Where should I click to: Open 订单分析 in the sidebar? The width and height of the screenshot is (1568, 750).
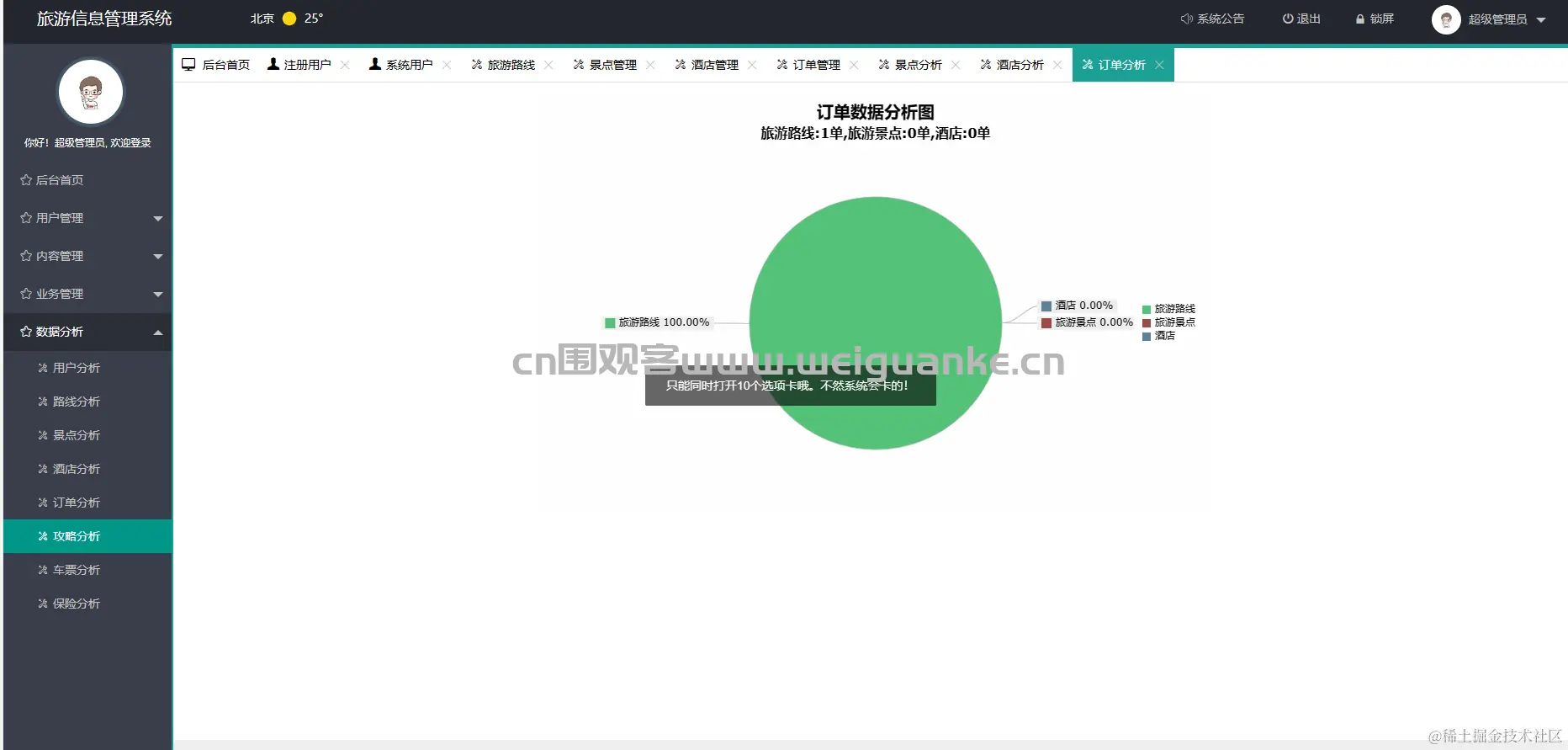[x=87, y=503]
